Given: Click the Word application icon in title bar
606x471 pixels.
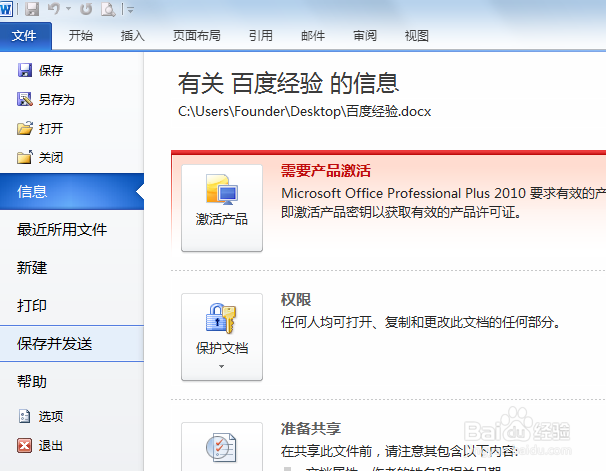Looking at the screenshot, I should point(6,9).
